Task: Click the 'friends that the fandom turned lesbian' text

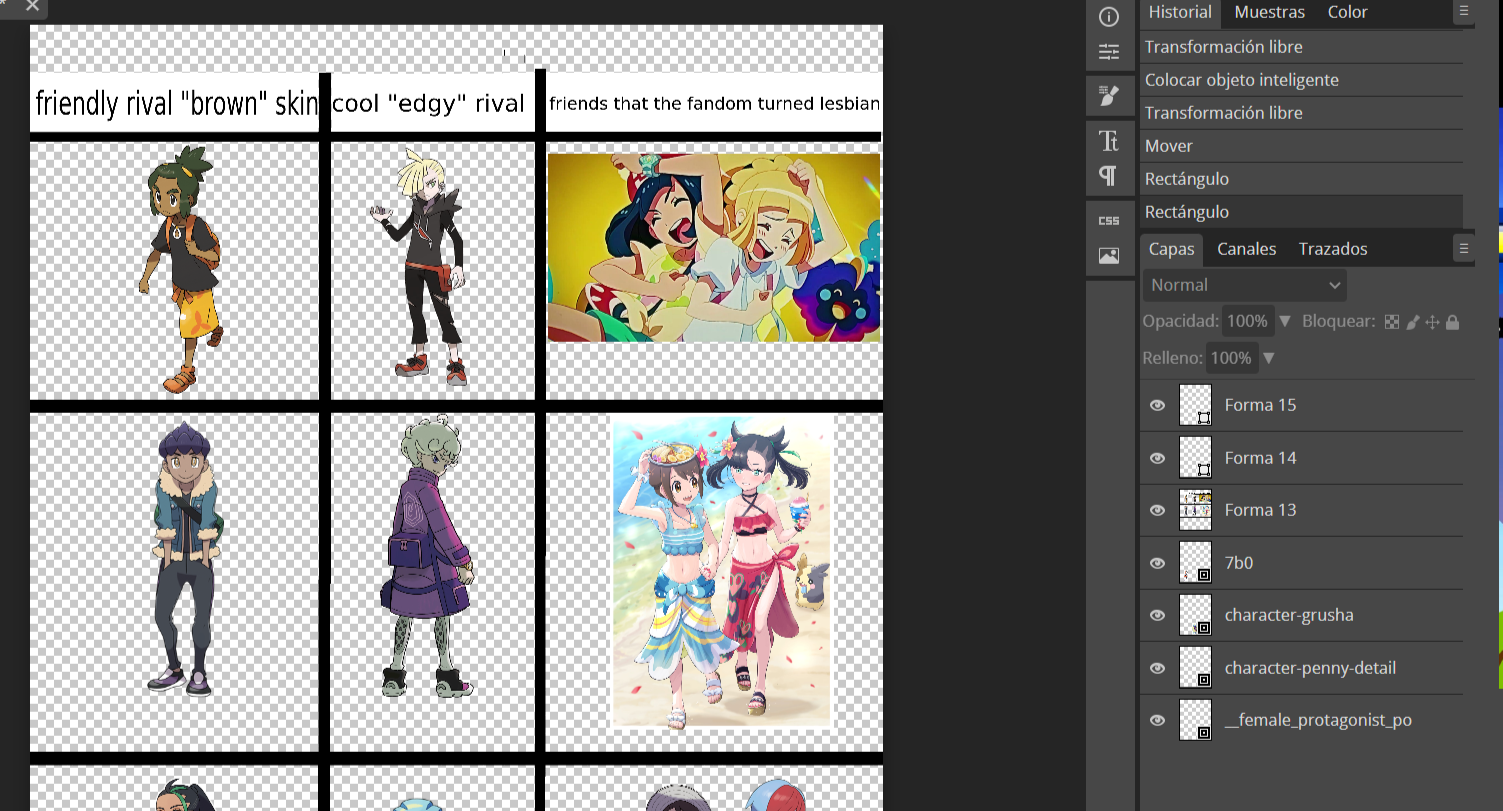Action: 714,103
